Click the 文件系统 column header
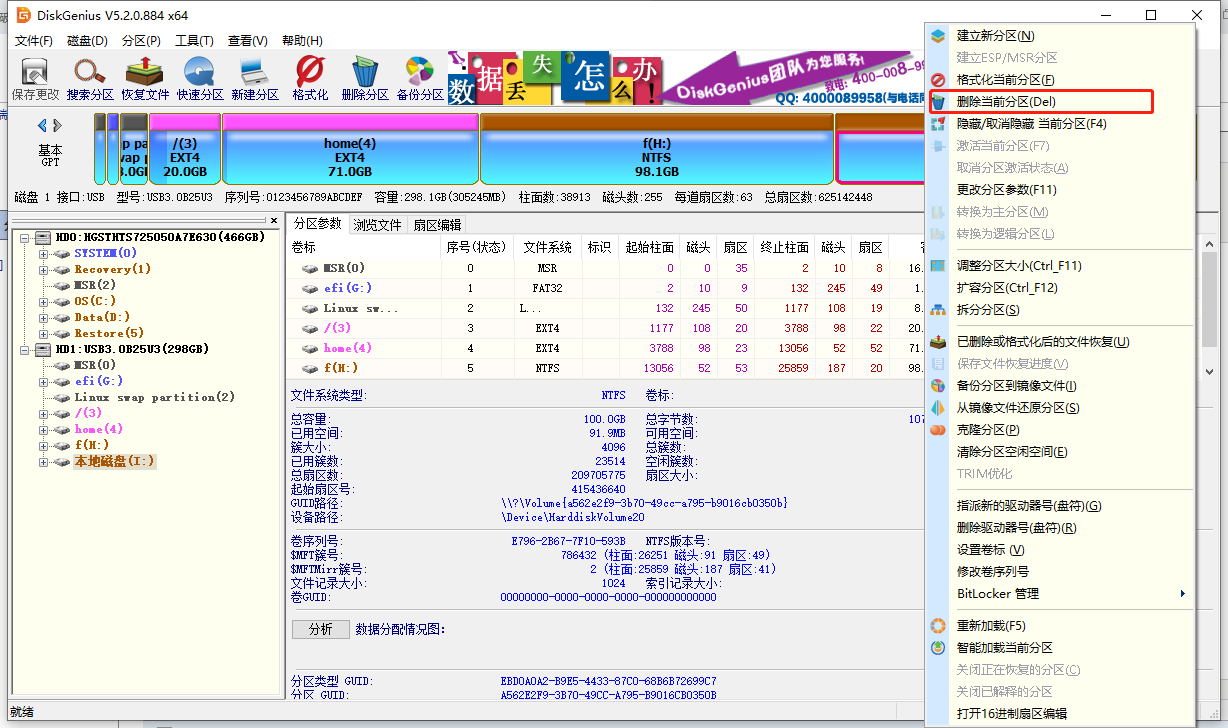Image resolution: width=1228 pixels, height=728 pixels. 548,247
